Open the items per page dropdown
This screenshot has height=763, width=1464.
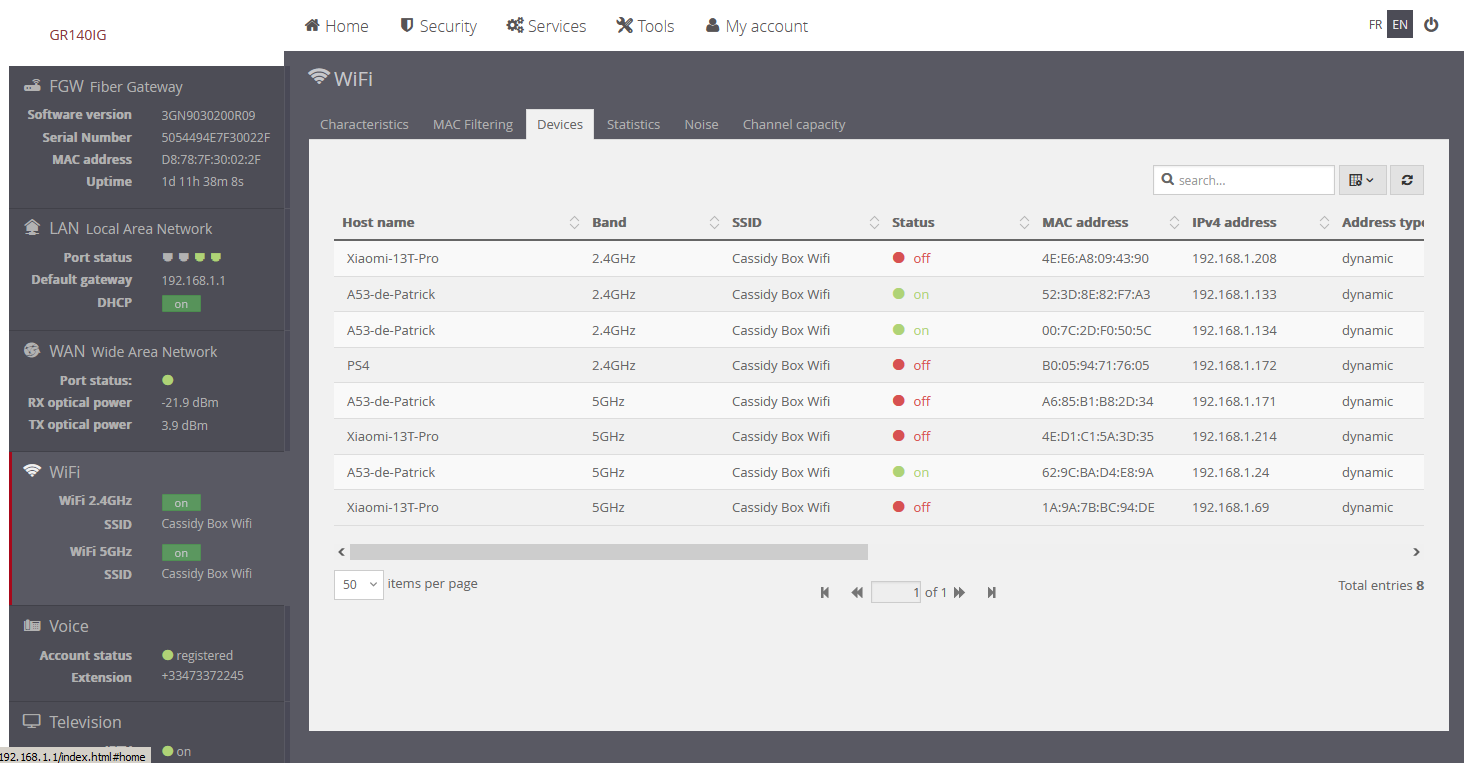pyautogui.click(x=358, y=585)
